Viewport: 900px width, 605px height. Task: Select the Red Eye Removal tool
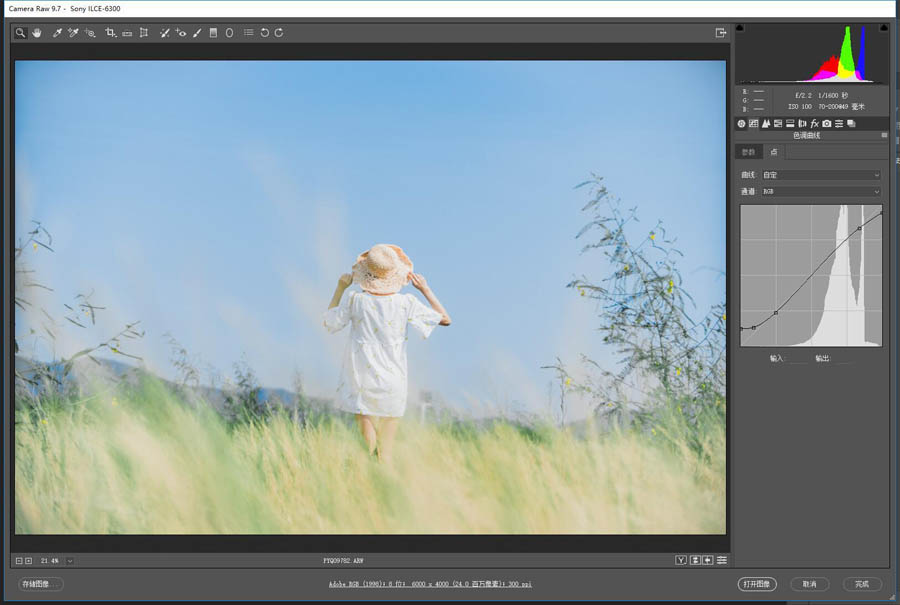(181, 33)
